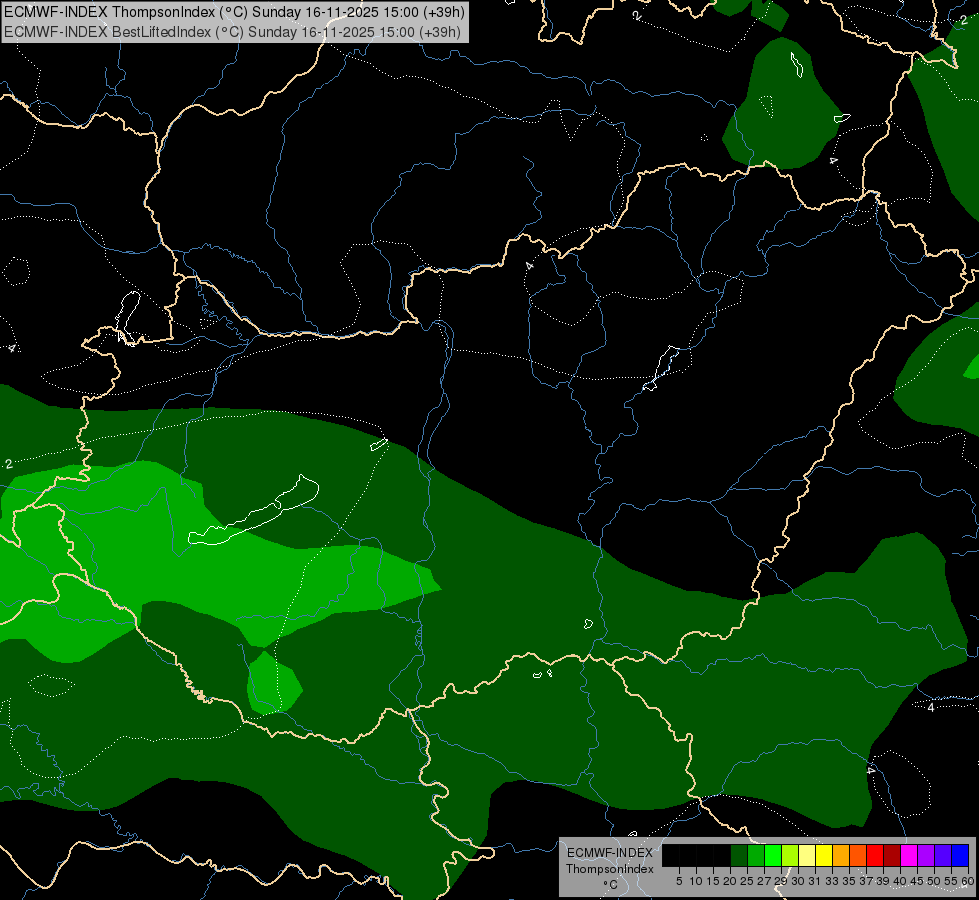Click the legend scale value '5'
979x900 pixels.
tap(679, 881)
